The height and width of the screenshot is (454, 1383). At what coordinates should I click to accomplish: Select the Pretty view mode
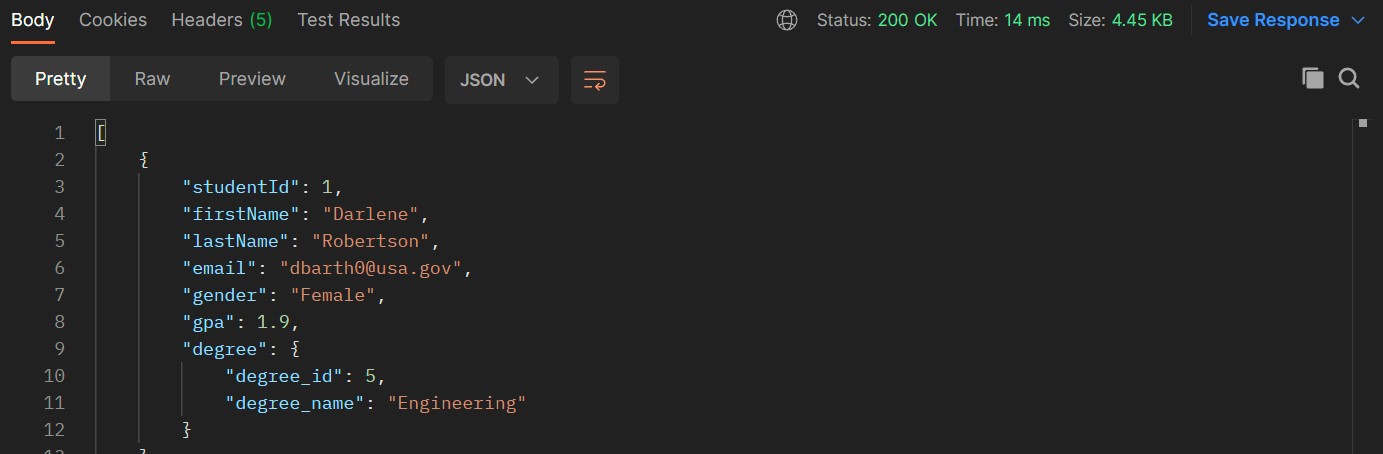click(x=61, y=79)
